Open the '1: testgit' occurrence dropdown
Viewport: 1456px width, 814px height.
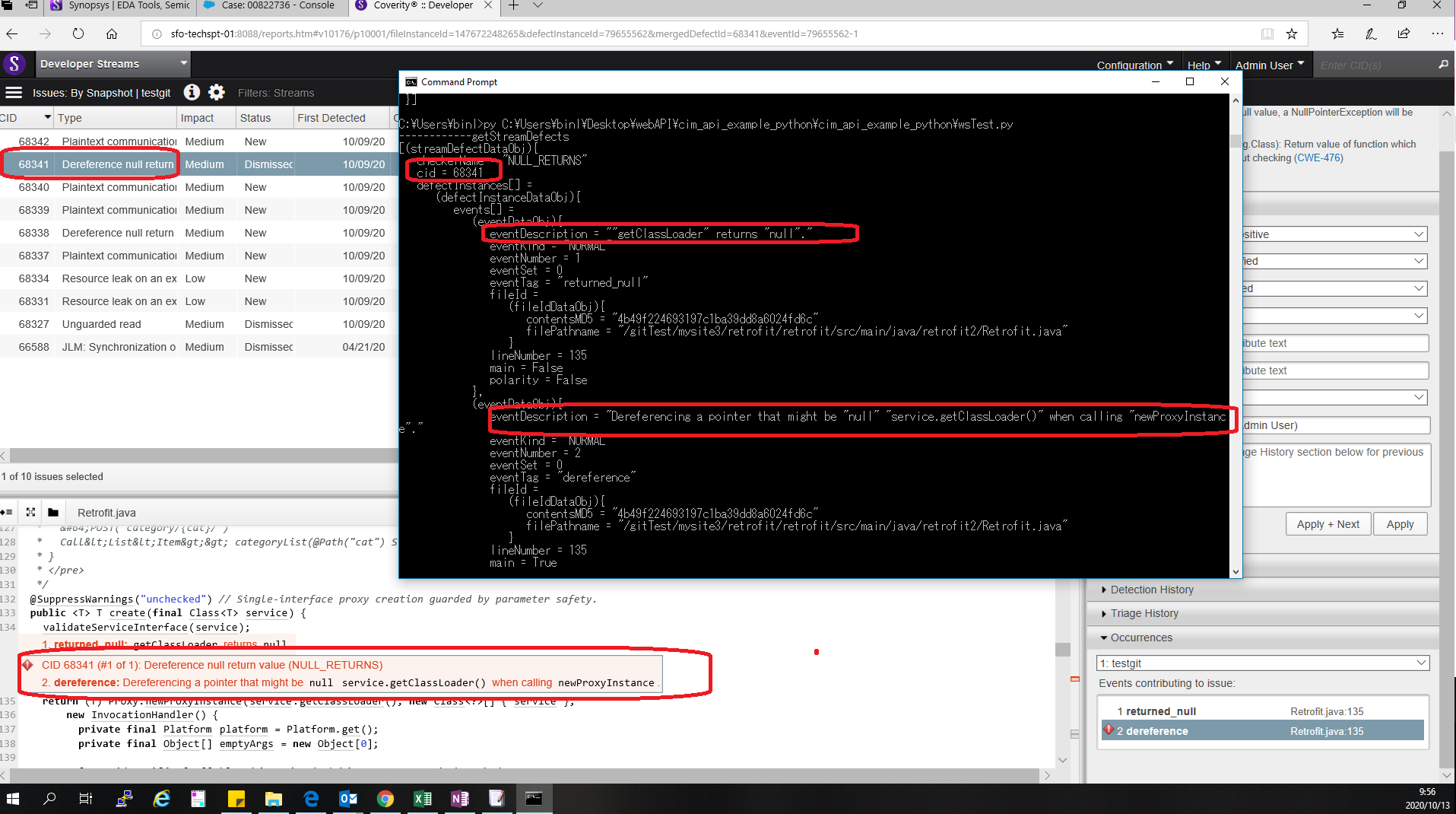tap(1262, 663)
